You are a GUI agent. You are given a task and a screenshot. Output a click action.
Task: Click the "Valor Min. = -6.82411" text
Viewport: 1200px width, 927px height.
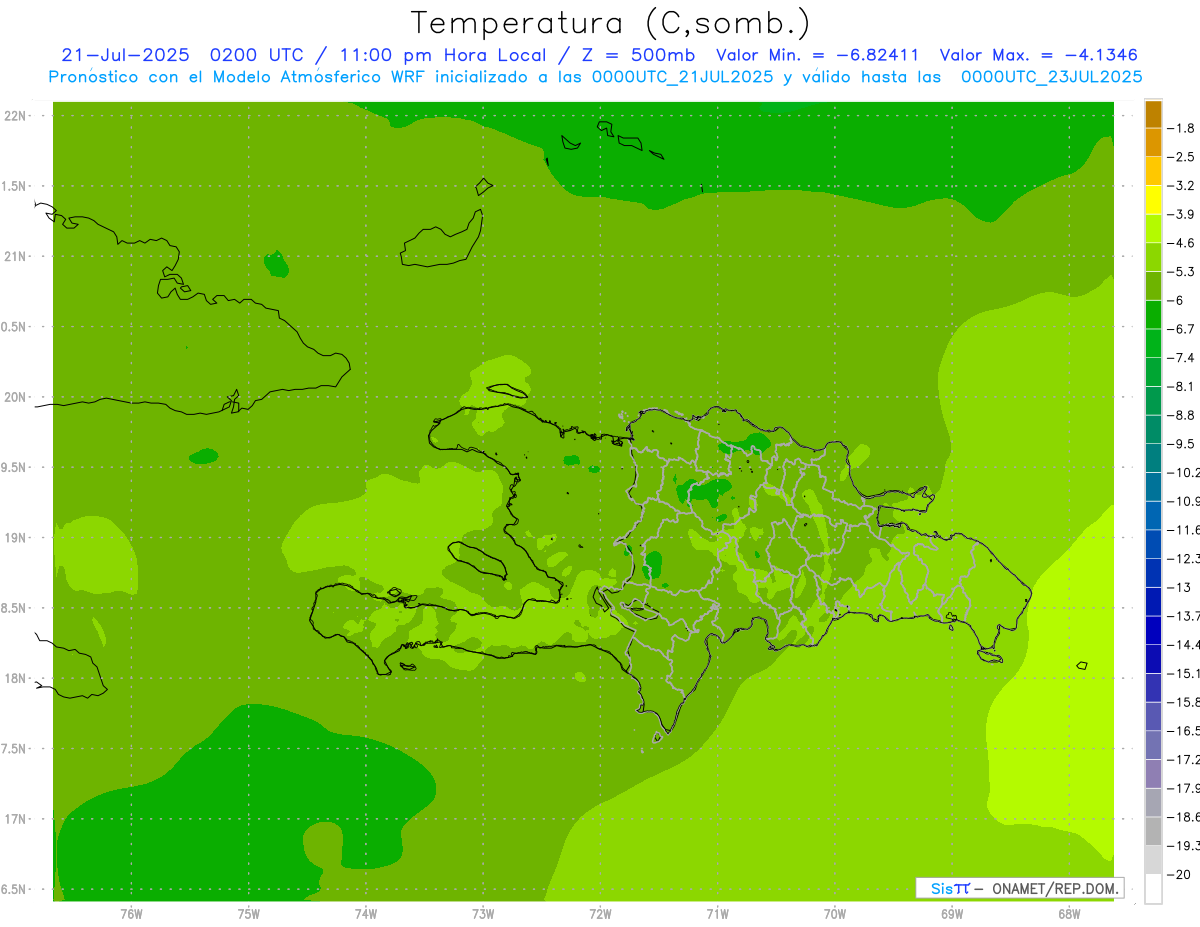818,55
